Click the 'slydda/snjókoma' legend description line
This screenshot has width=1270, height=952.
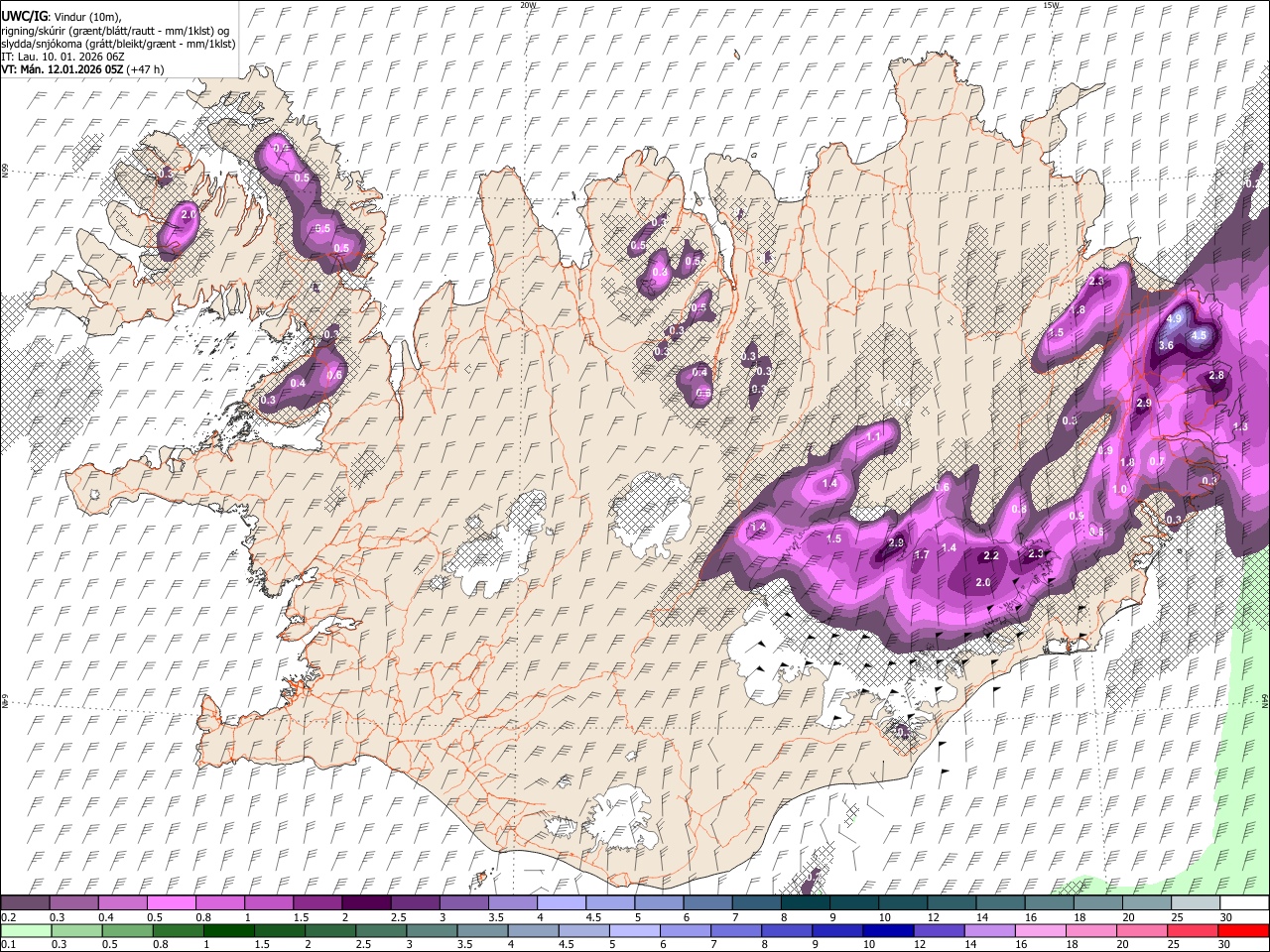tap(118, 44)
